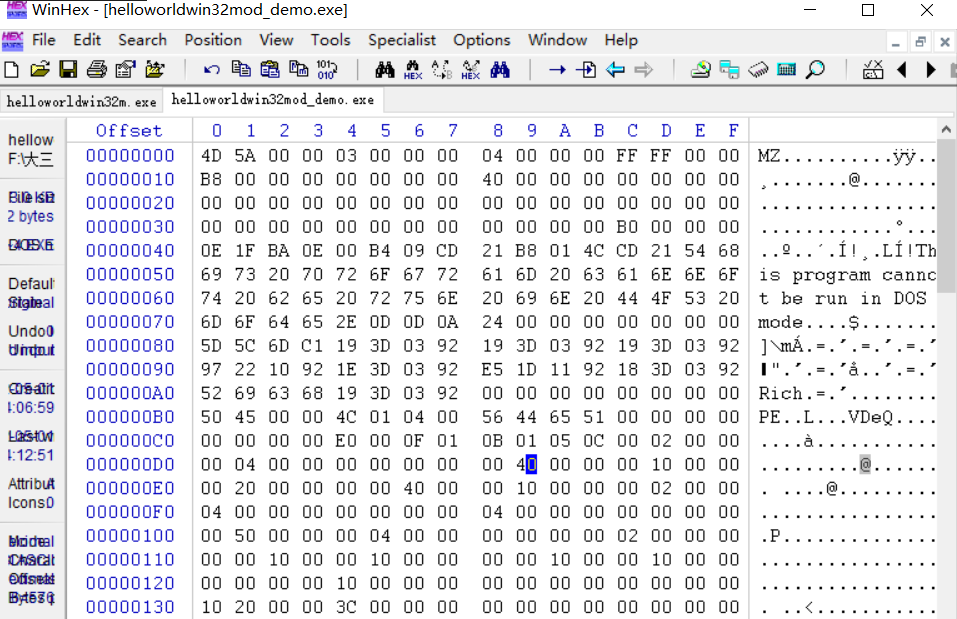Click the Copy block icon
The image size is (957, 619).
click(241, 69)
